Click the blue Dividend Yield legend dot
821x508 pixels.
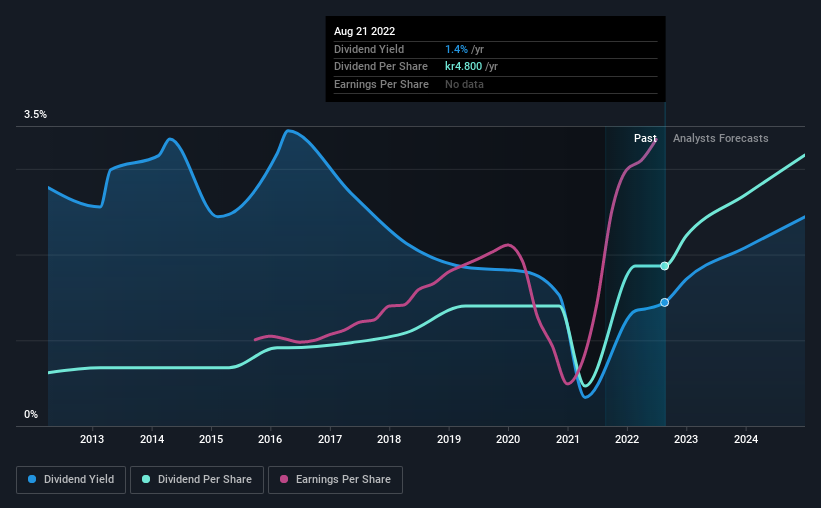tap(32, 479)
